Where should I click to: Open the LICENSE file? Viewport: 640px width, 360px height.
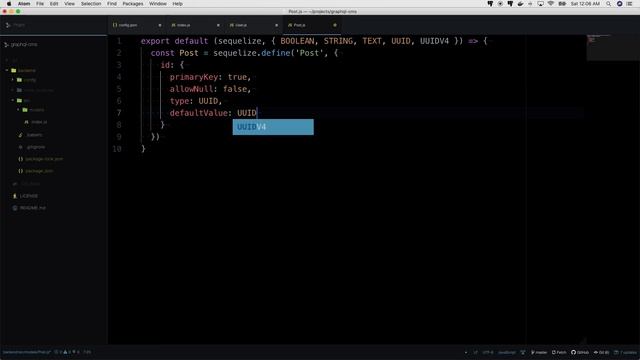click(x=25, y=196)
